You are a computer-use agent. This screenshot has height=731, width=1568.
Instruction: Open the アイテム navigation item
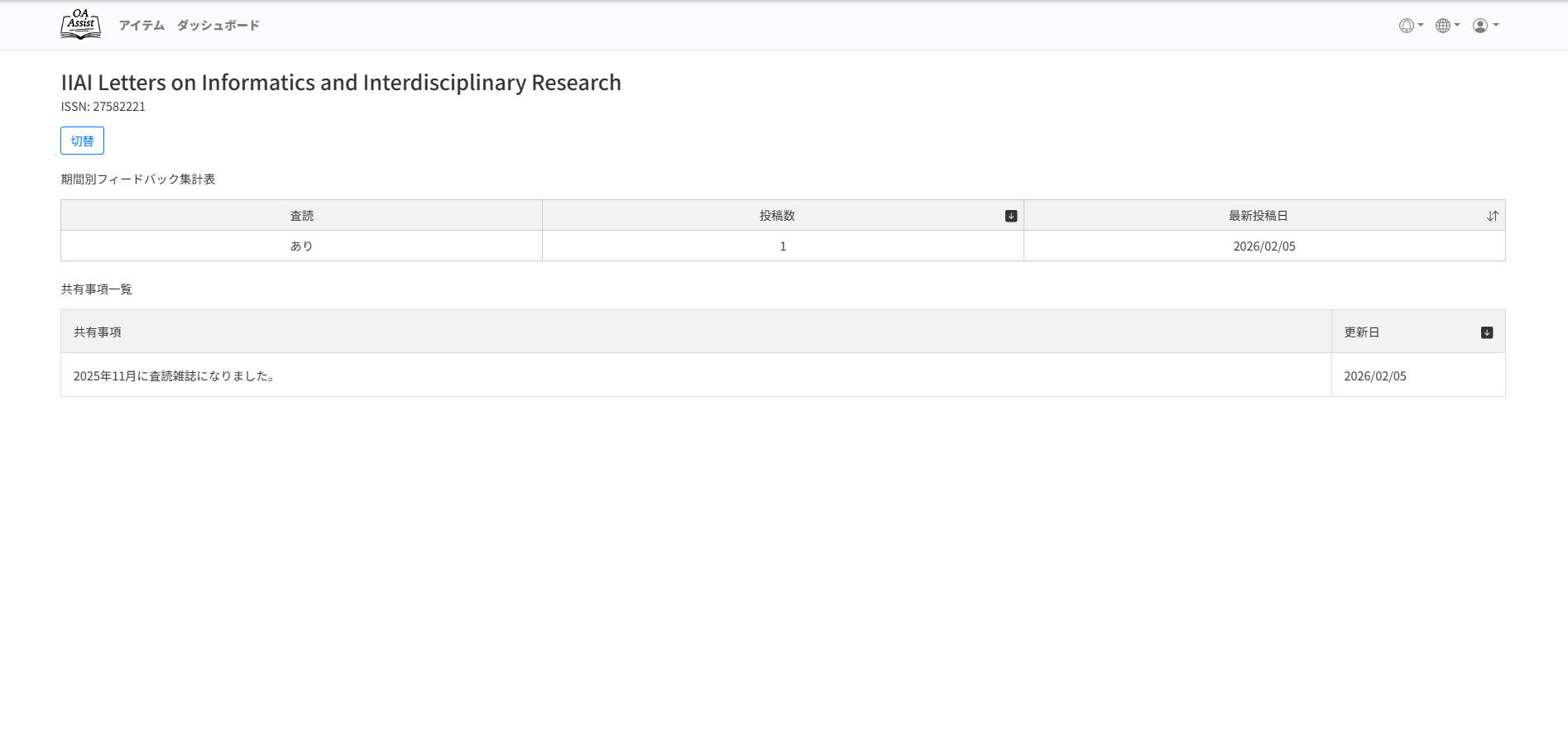(x=141, y=26)
